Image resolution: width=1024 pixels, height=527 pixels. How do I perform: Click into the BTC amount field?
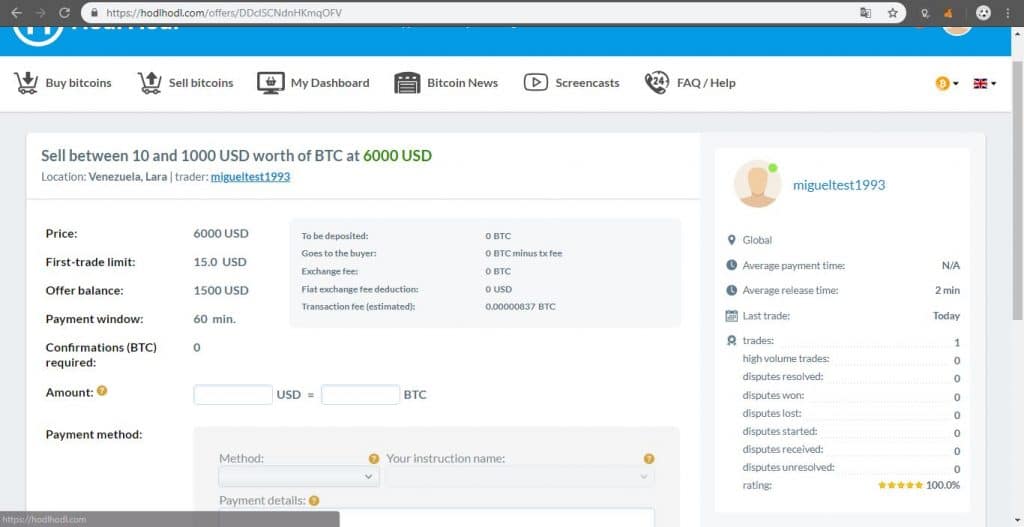point(360,394)
